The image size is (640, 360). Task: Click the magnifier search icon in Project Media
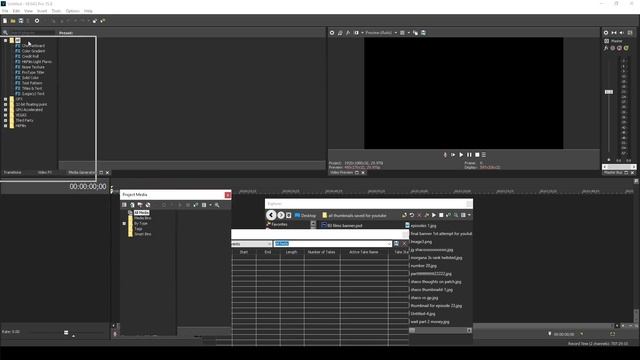click(x=217, y=205)
